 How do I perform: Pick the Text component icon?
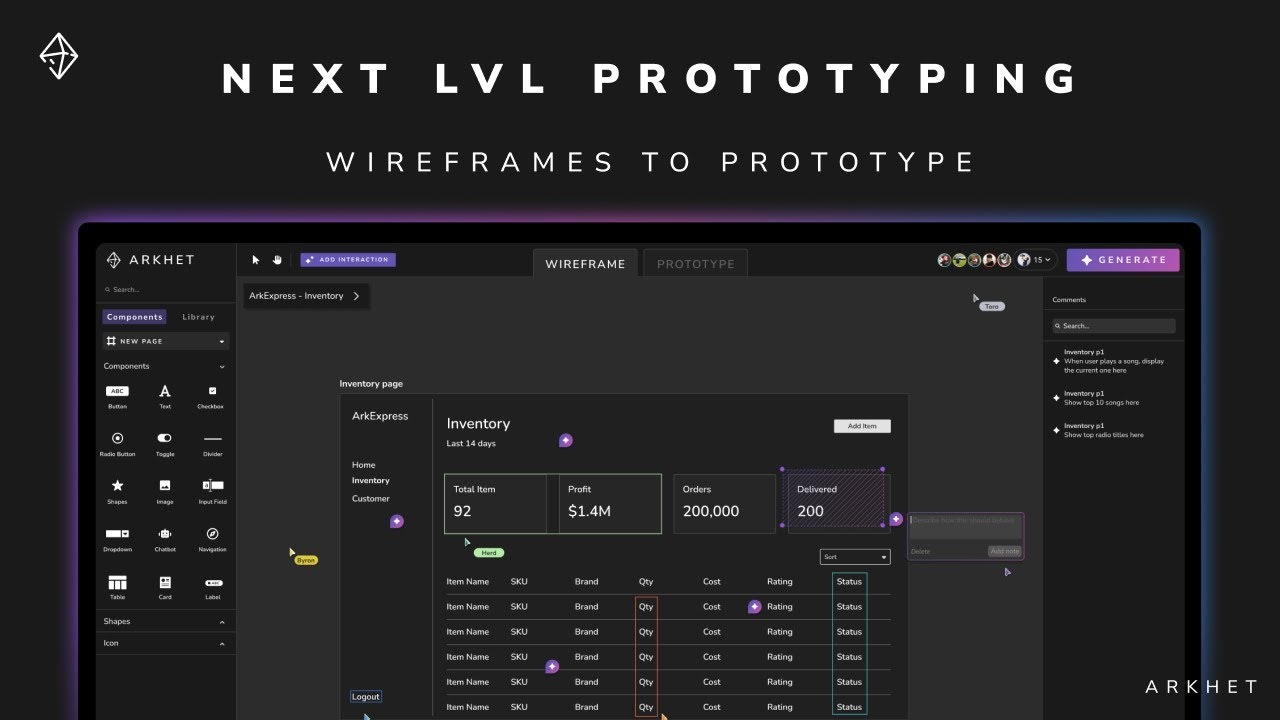[165, 391]
